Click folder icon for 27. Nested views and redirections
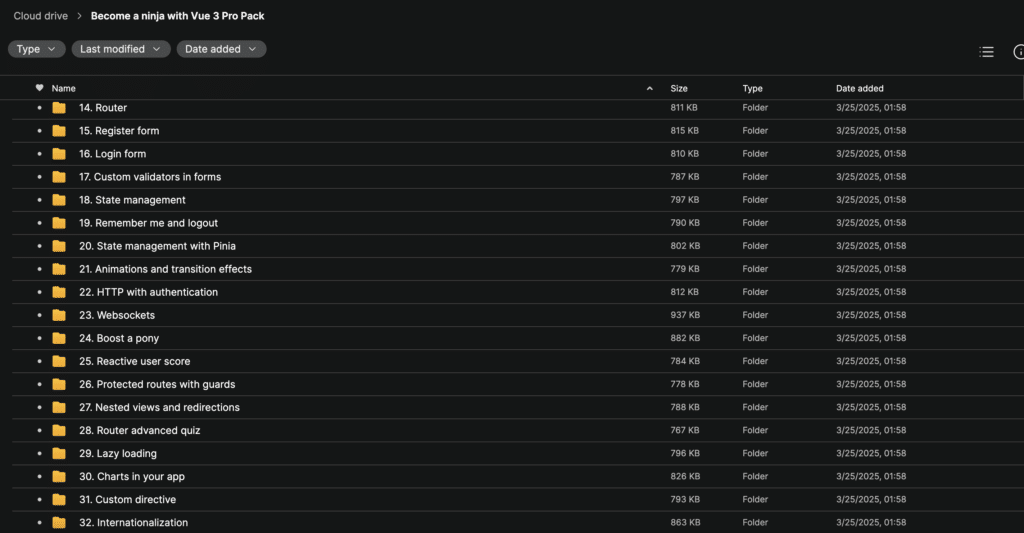 (59, 407)
